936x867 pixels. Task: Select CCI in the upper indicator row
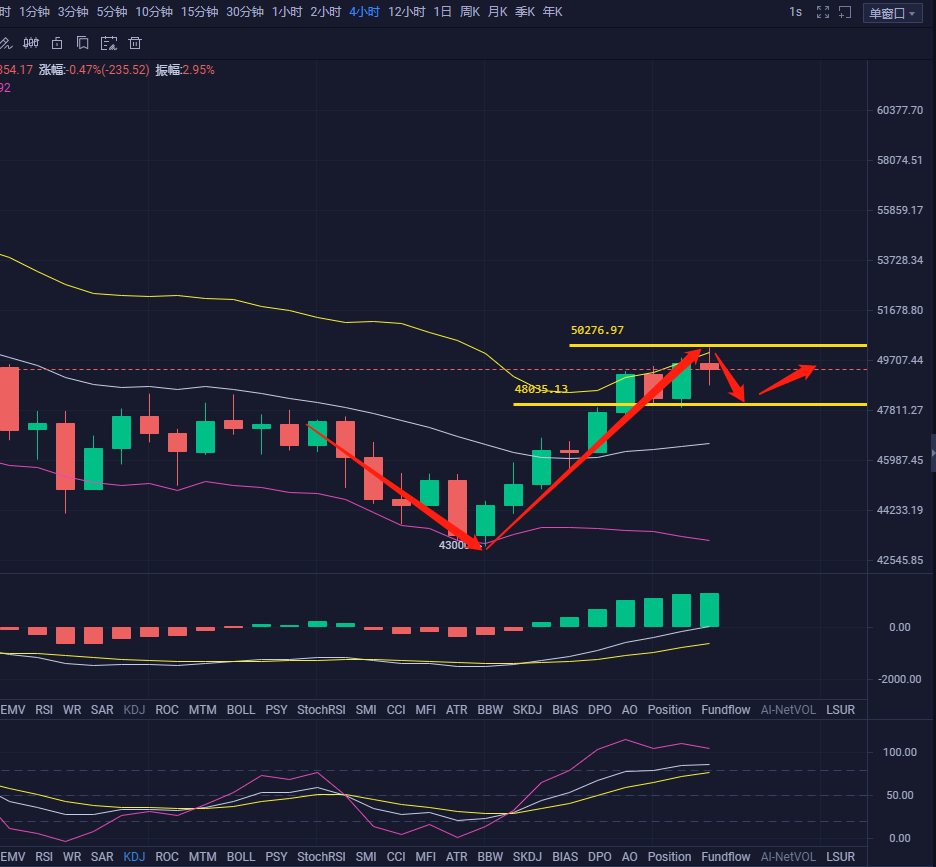pos(396,710)
